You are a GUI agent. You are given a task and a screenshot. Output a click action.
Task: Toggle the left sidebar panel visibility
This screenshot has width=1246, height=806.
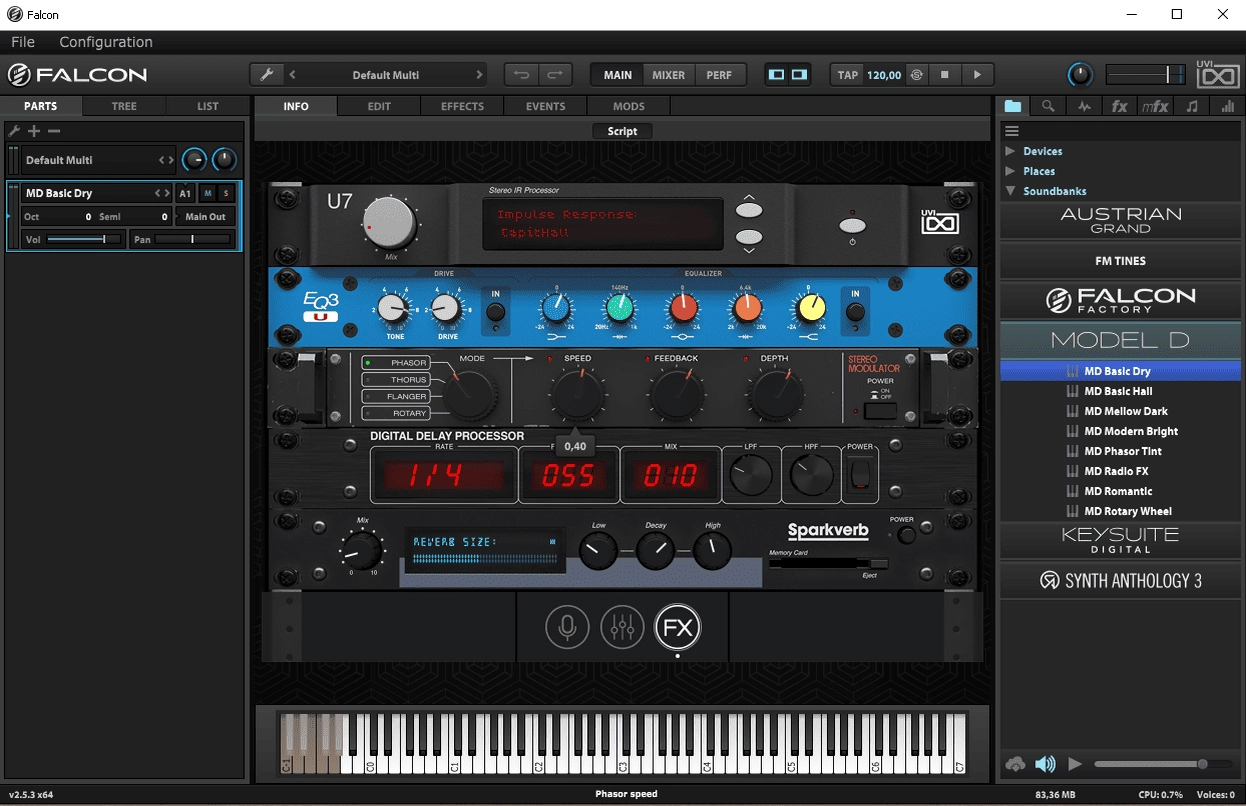coord(776,75)
